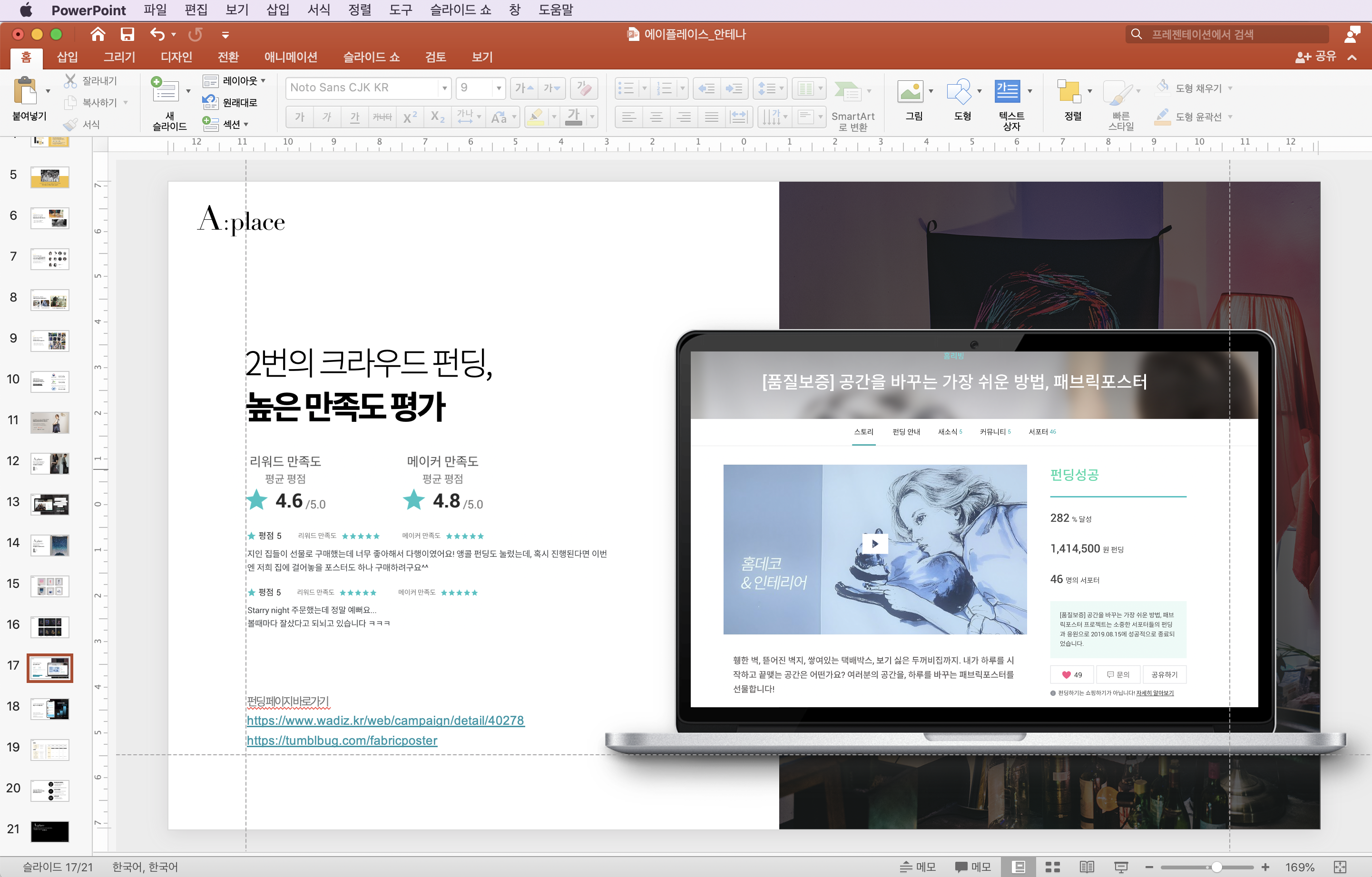Click the Save icon in title bar
The width and height of the screenshot is (1372, 877).
[127, 34]
